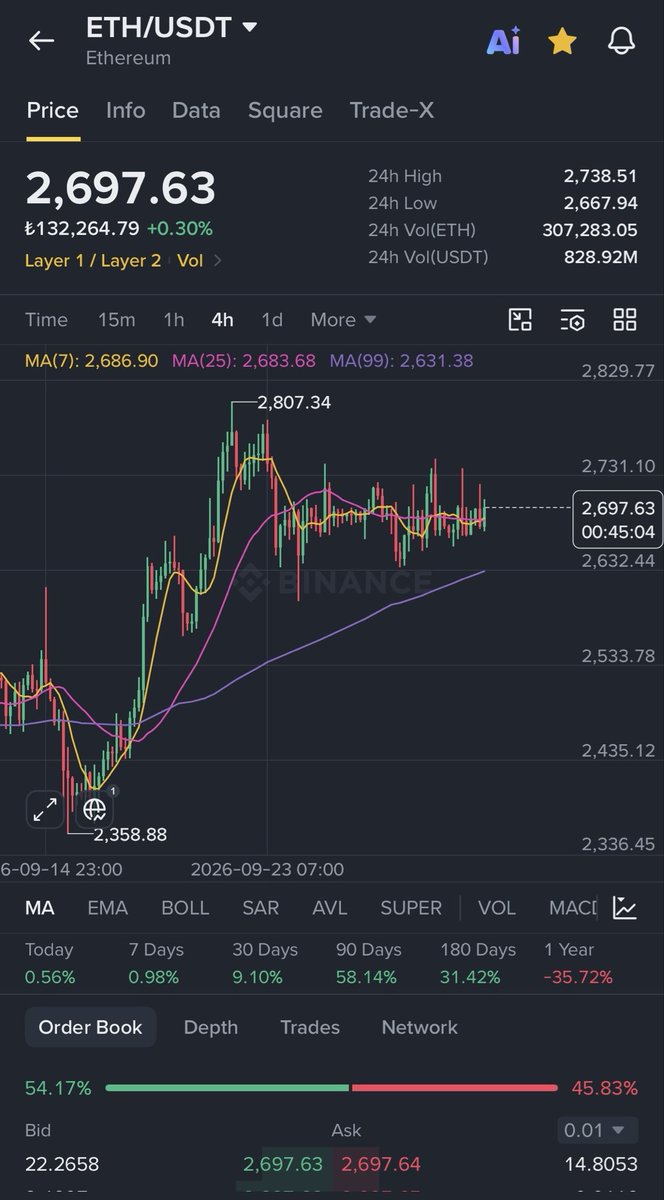Switch to the Depth tab
This screenshot has width=664, height=1200.
[x=211, y=1027]
